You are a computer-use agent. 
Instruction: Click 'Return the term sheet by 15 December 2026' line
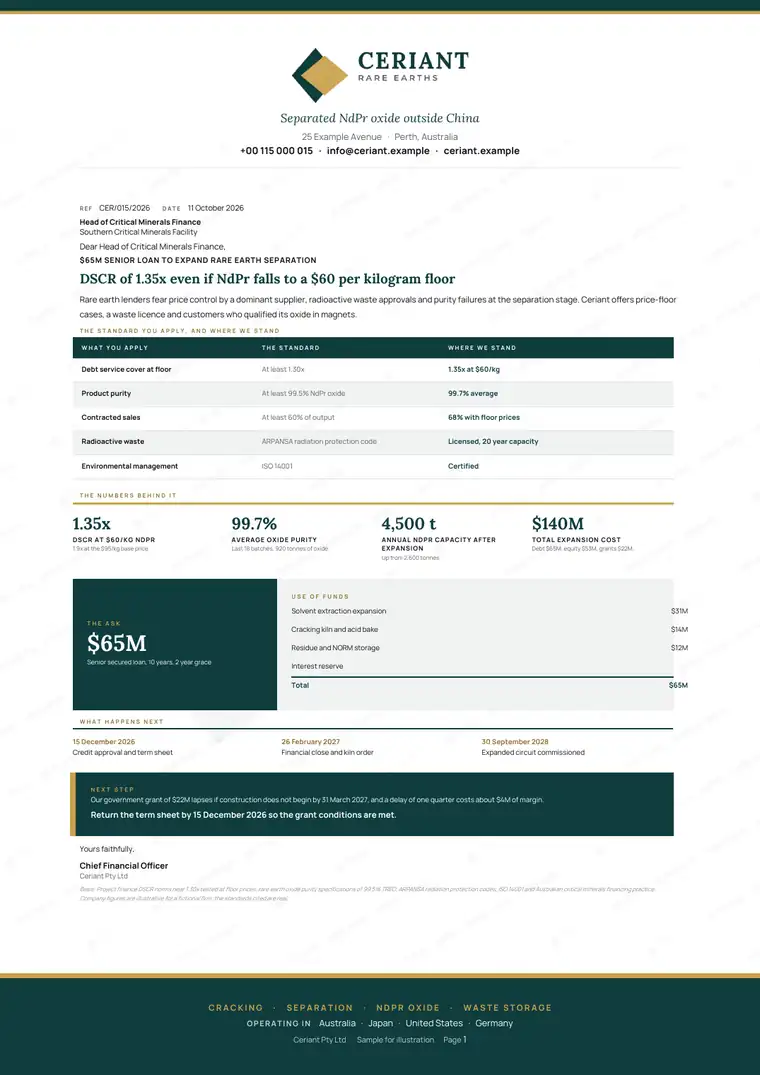click(243, 815)
